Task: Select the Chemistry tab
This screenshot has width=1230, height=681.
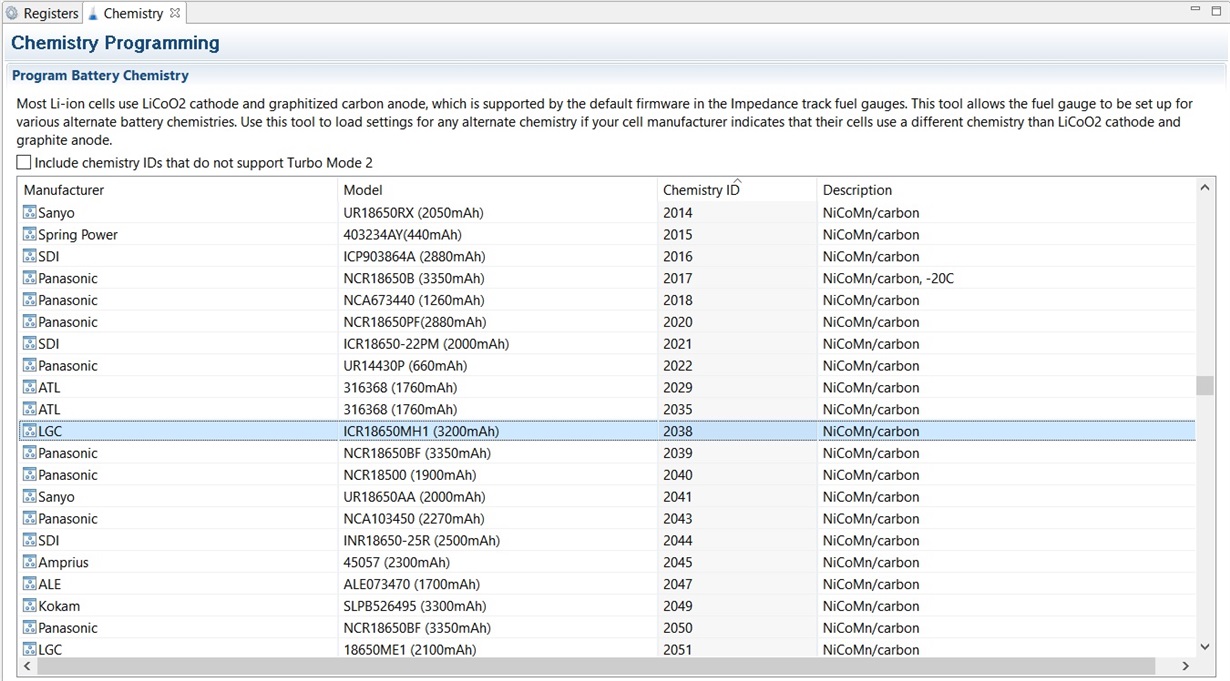Action: tap(133, 13)
